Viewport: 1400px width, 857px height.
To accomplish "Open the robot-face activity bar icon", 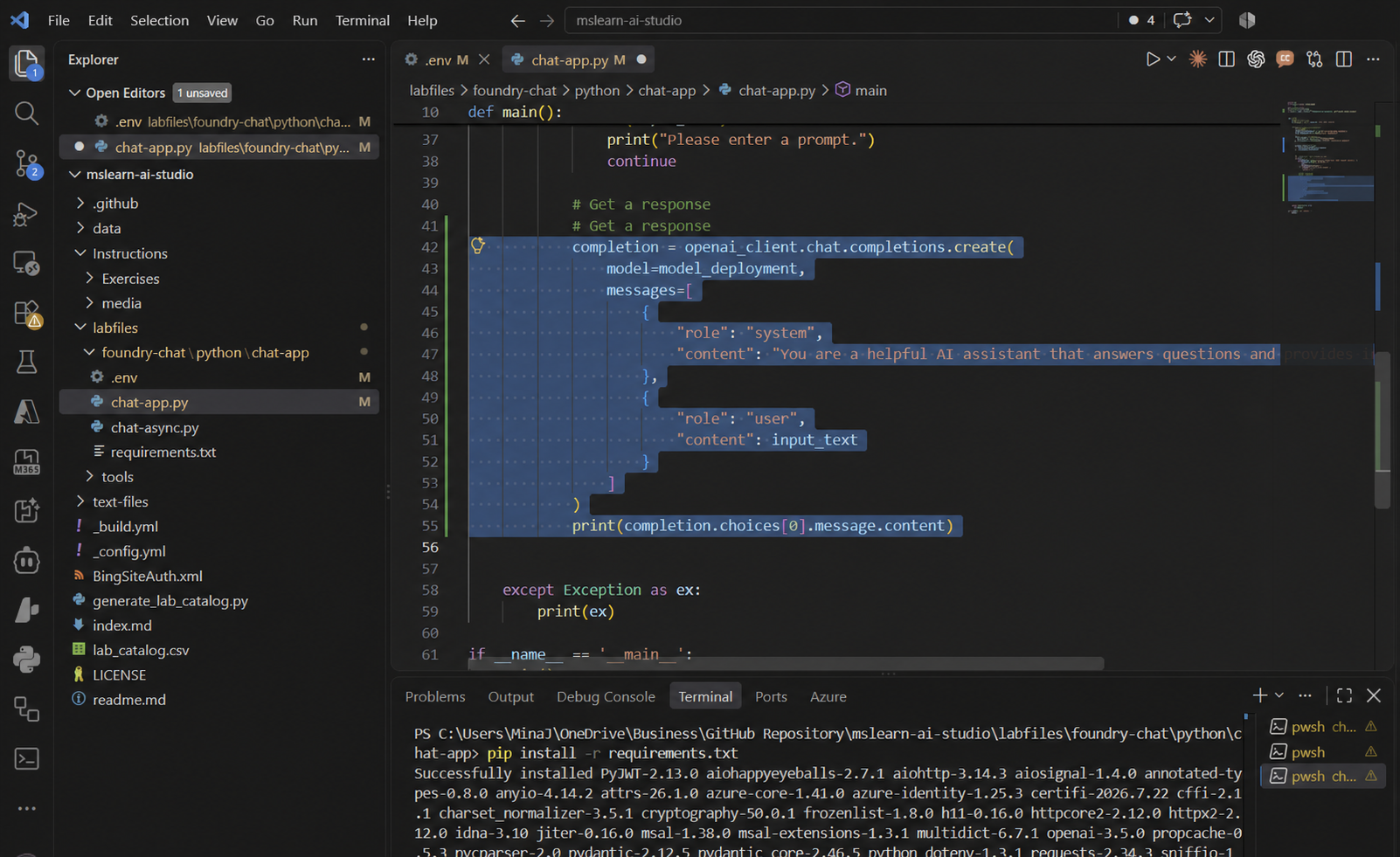I will tap(26, 560).
